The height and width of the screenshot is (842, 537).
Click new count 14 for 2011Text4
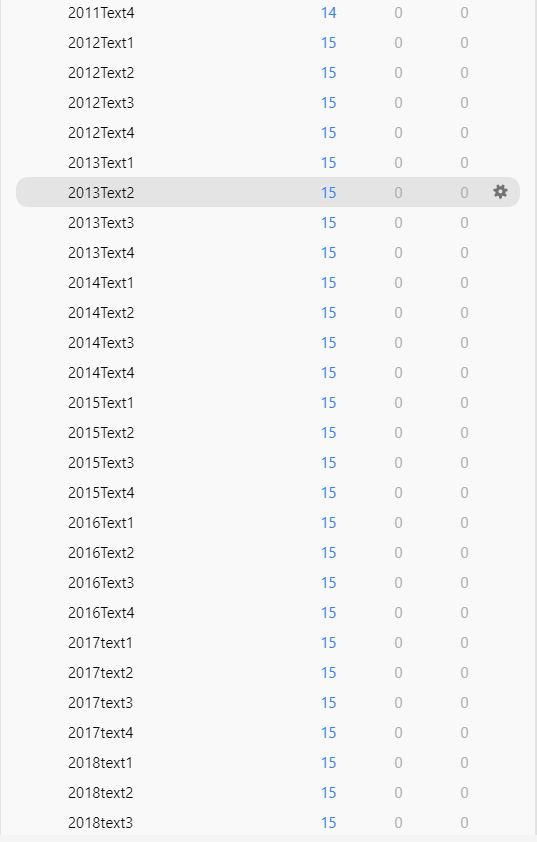click(x=329, y=13)
